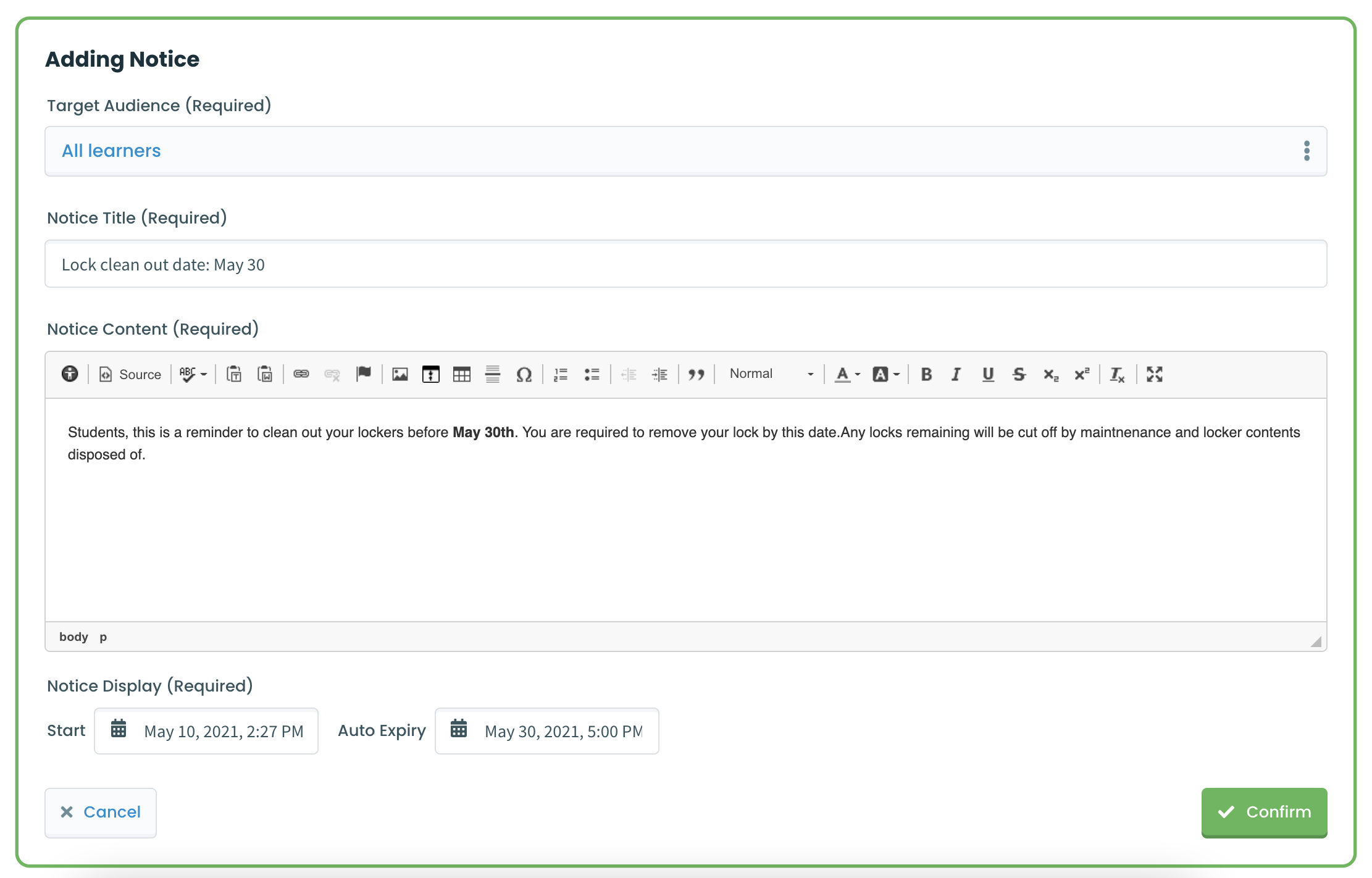Viewport: 1372px width, 878px height.
Task: Open the text color picker
Action: point(847,374)
